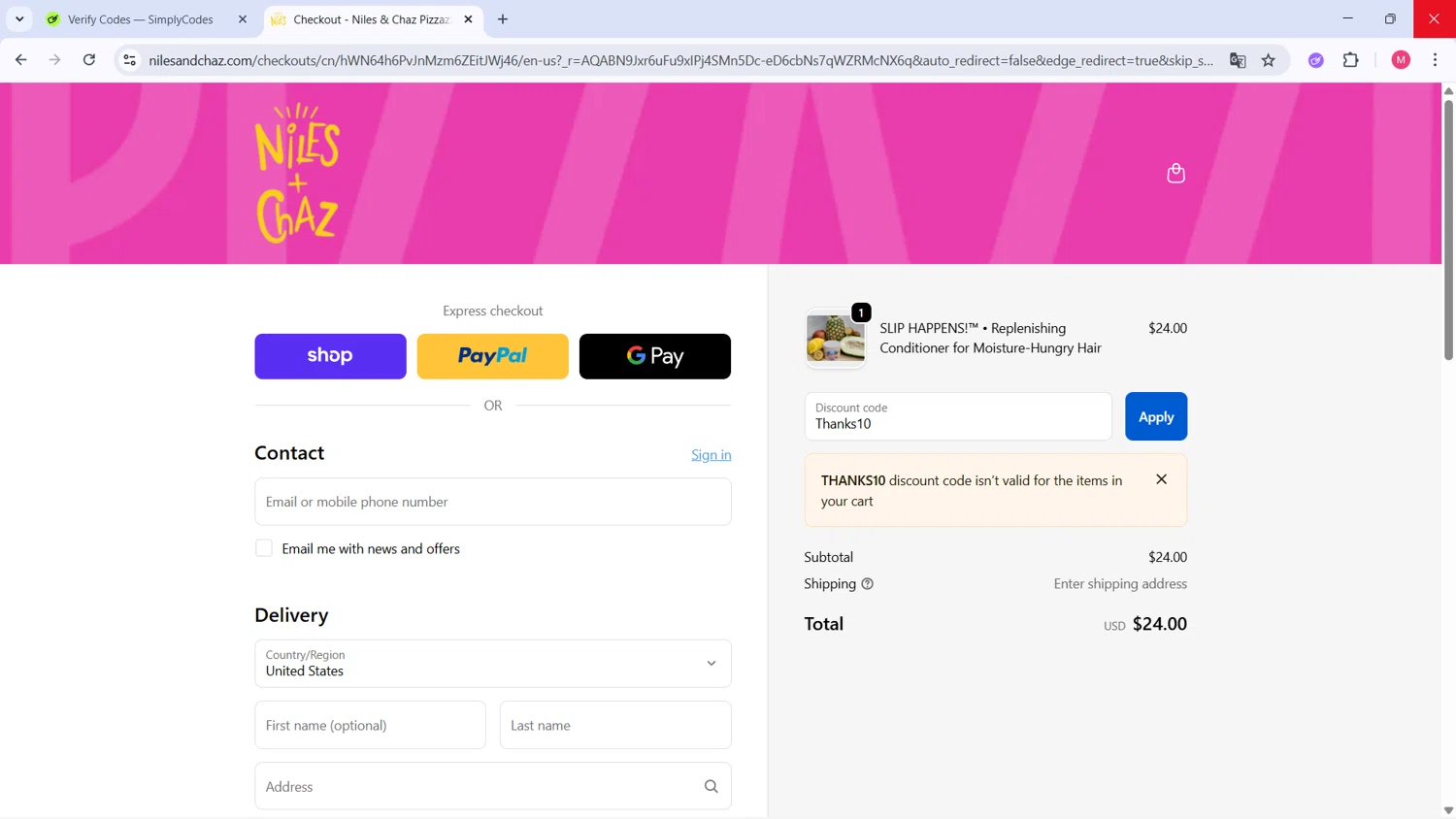Open the site information icon in the address bar
Viewport: 1456px width, 819px height.
point(129,60)
